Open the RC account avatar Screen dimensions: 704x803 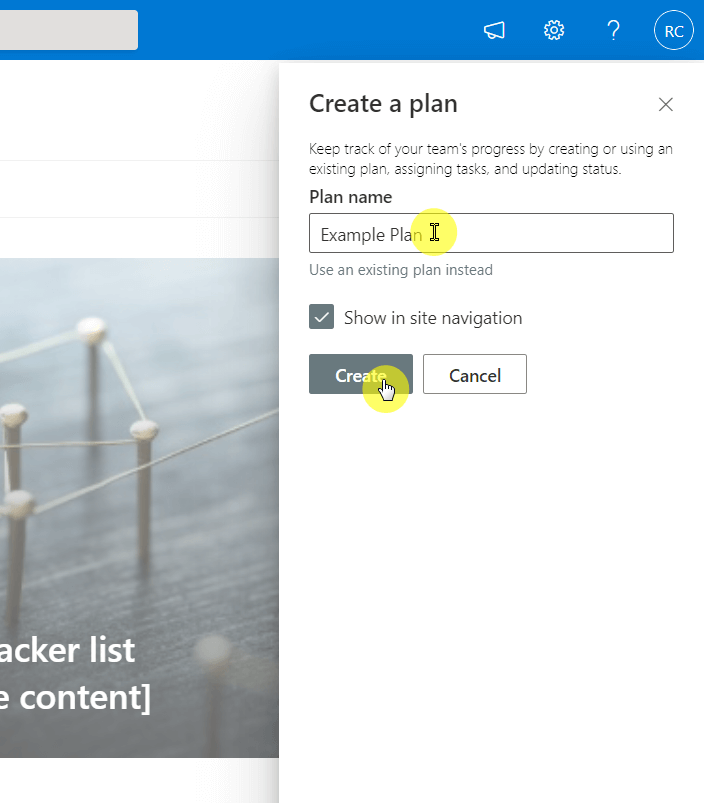tap(674, 30)
